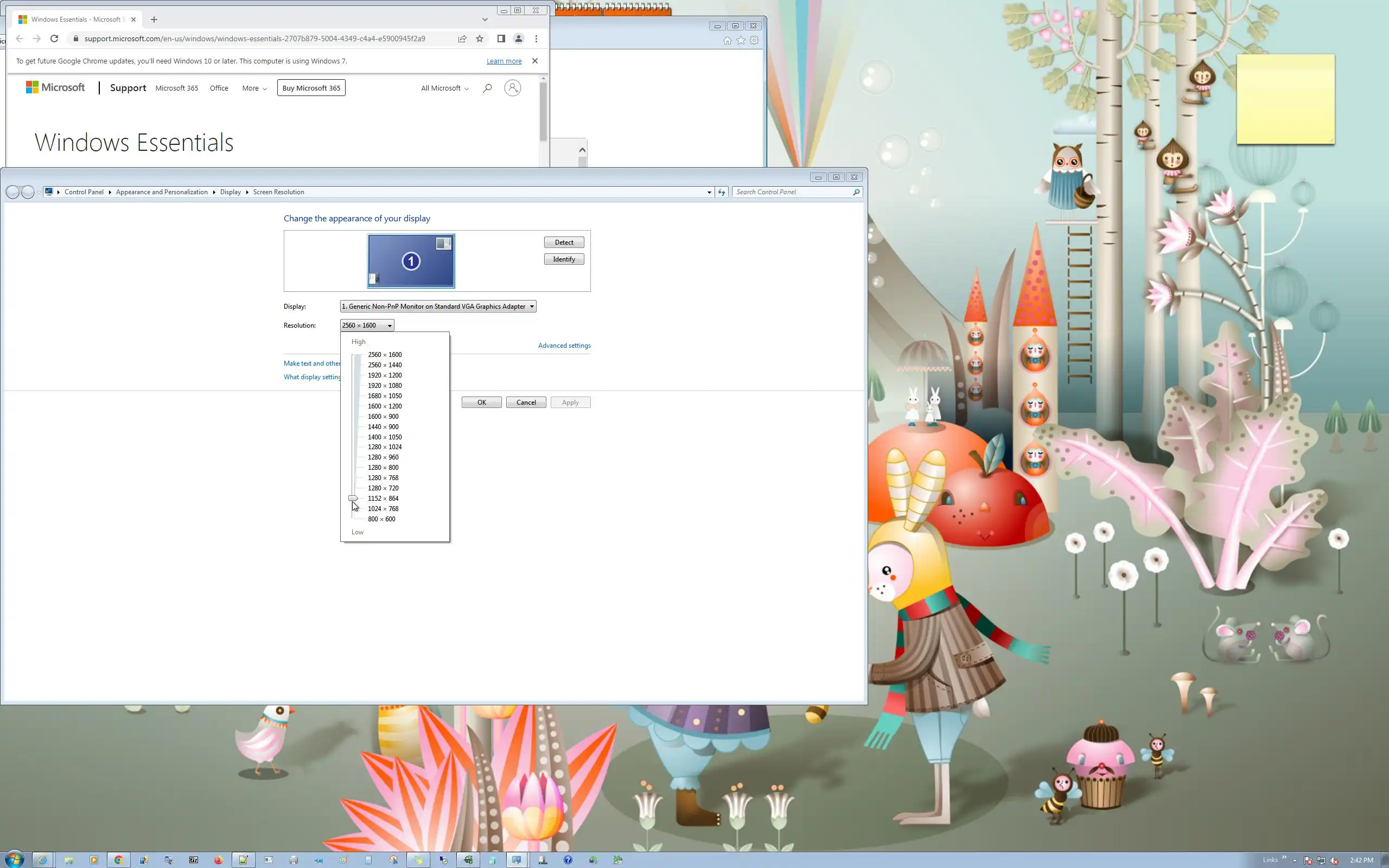This screenshot has width=1389, height=868.
Task: Bookmark this page with the star icon
Action: (480, 39)
